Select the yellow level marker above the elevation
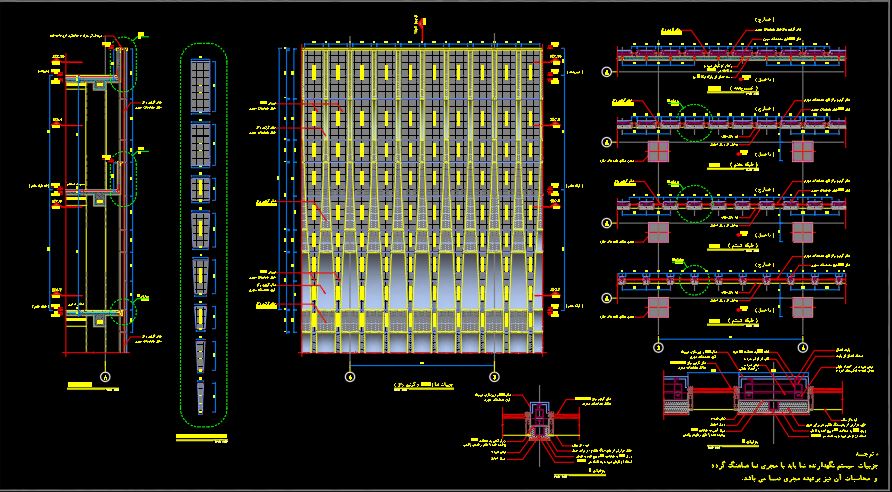The width and height of the screenshot is (892, 492). click(x=423, y=22)
